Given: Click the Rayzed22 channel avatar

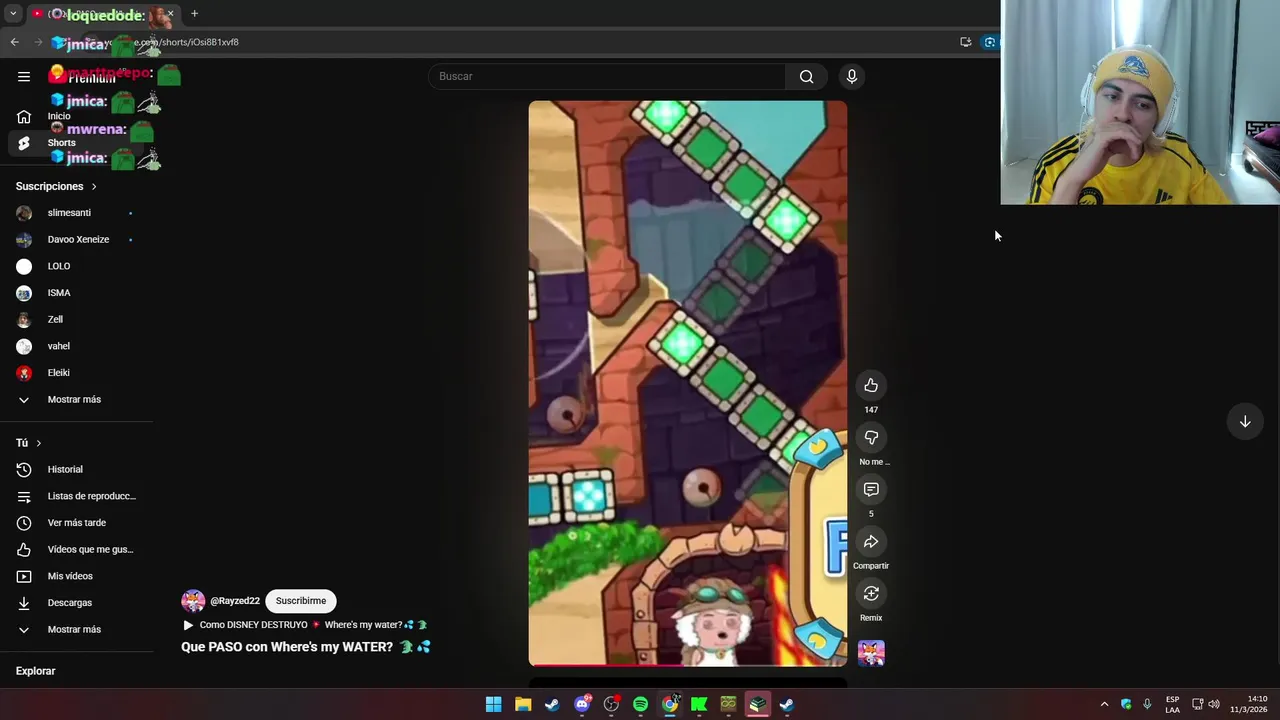Looking at the screenshot, I should [x=193, y=601].
